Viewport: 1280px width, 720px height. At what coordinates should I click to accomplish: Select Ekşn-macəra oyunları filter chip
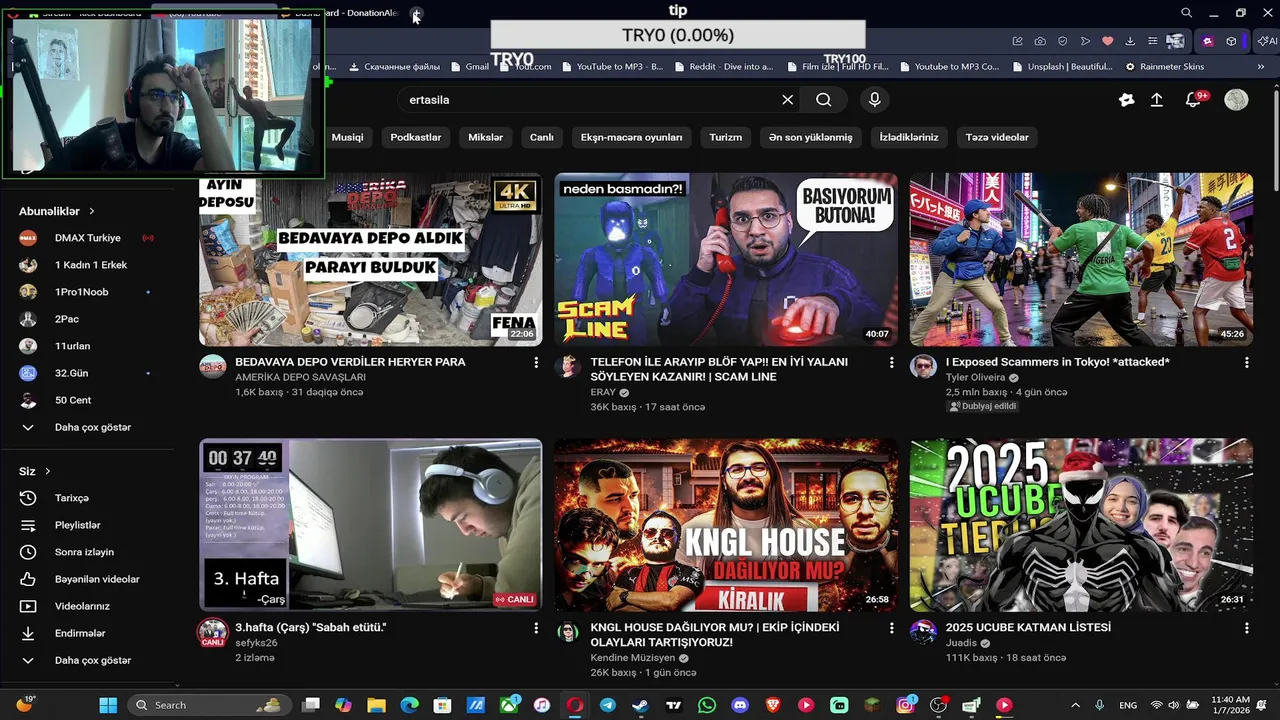631,137
